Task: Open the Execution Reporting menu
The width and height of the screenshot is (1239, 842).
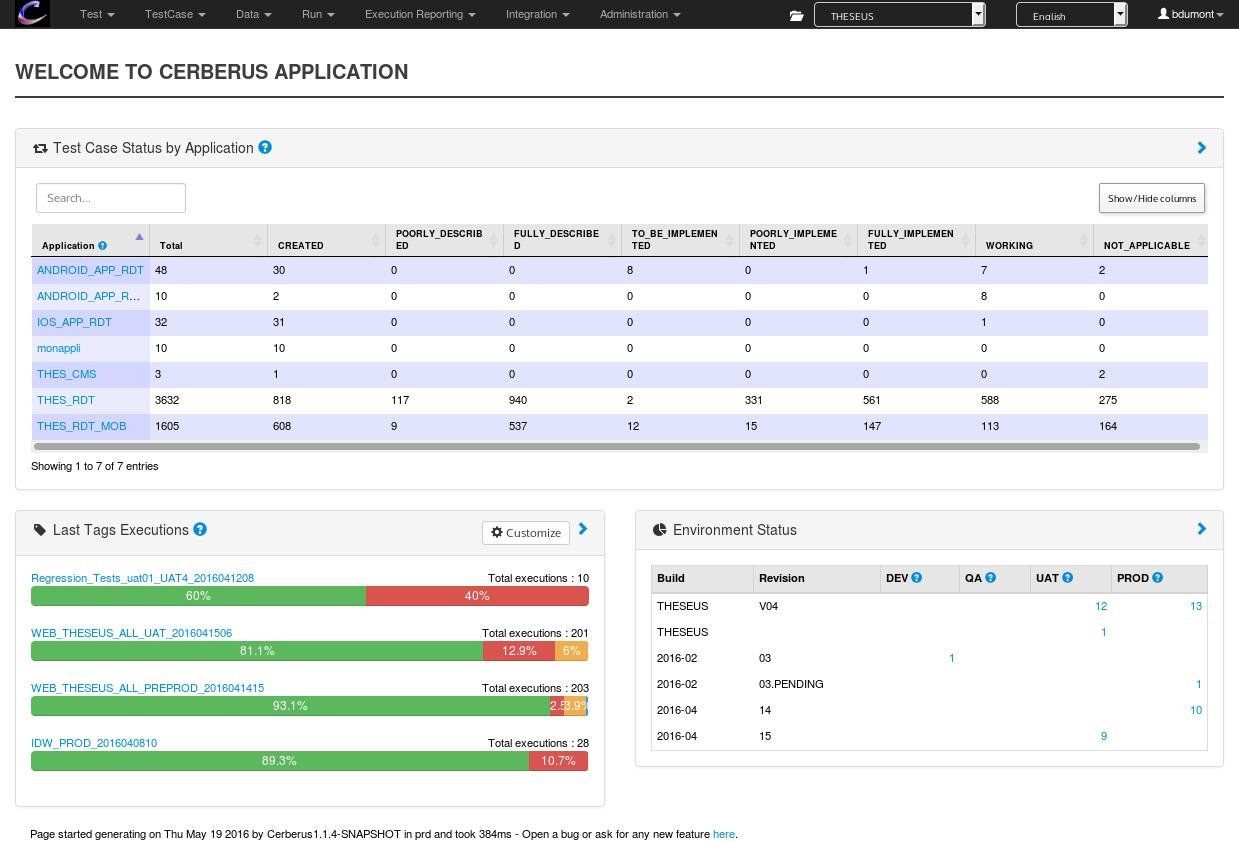Action: tap(419, 15)
